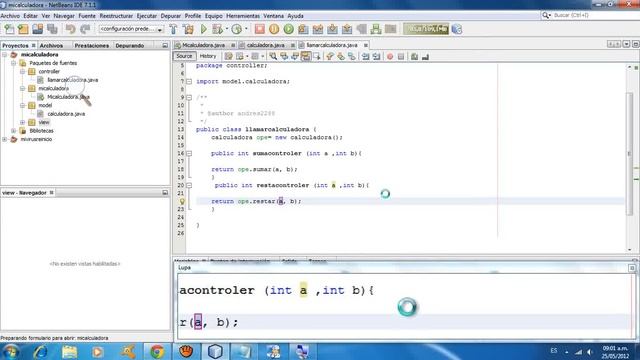Switch to the Depurando panel tab
This screenshot has width=640, height=360.
coord(129,46)
